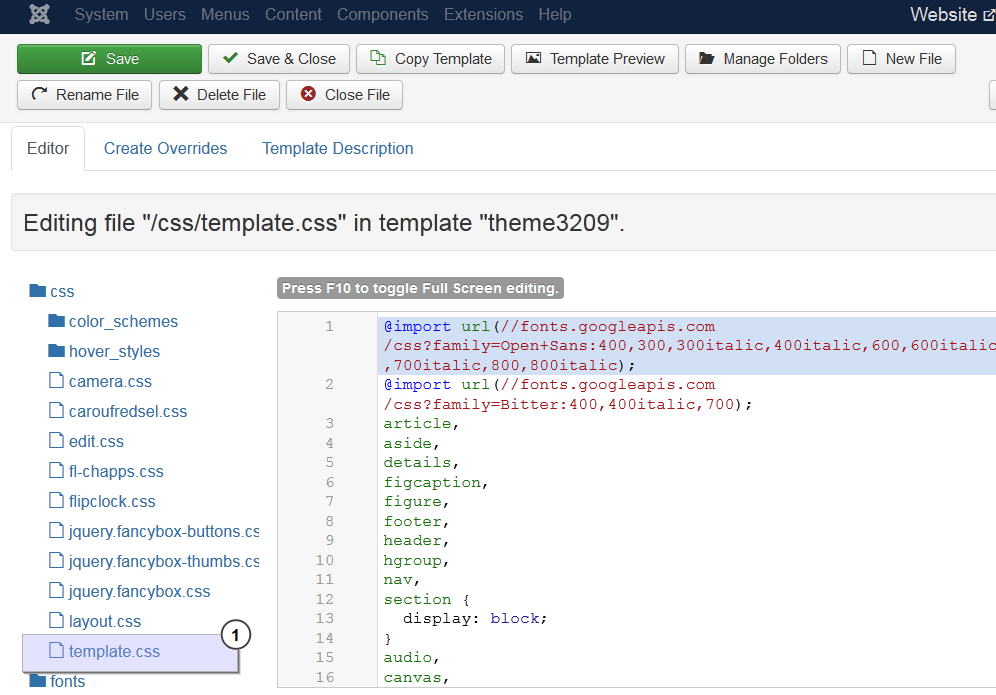
Task: Click the camera.css file icon
Action: click(57, 380)
